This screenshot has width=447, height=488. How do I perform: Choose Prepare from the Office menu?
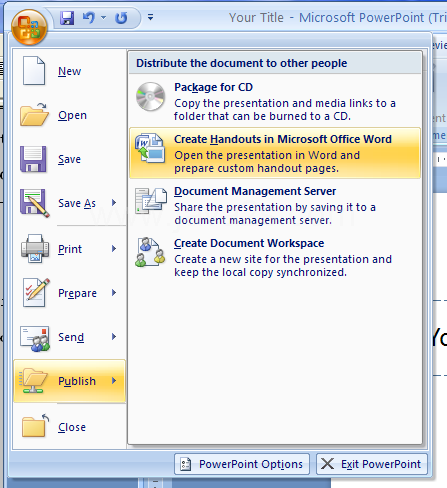pyautogui.click(x=69, y=293)
